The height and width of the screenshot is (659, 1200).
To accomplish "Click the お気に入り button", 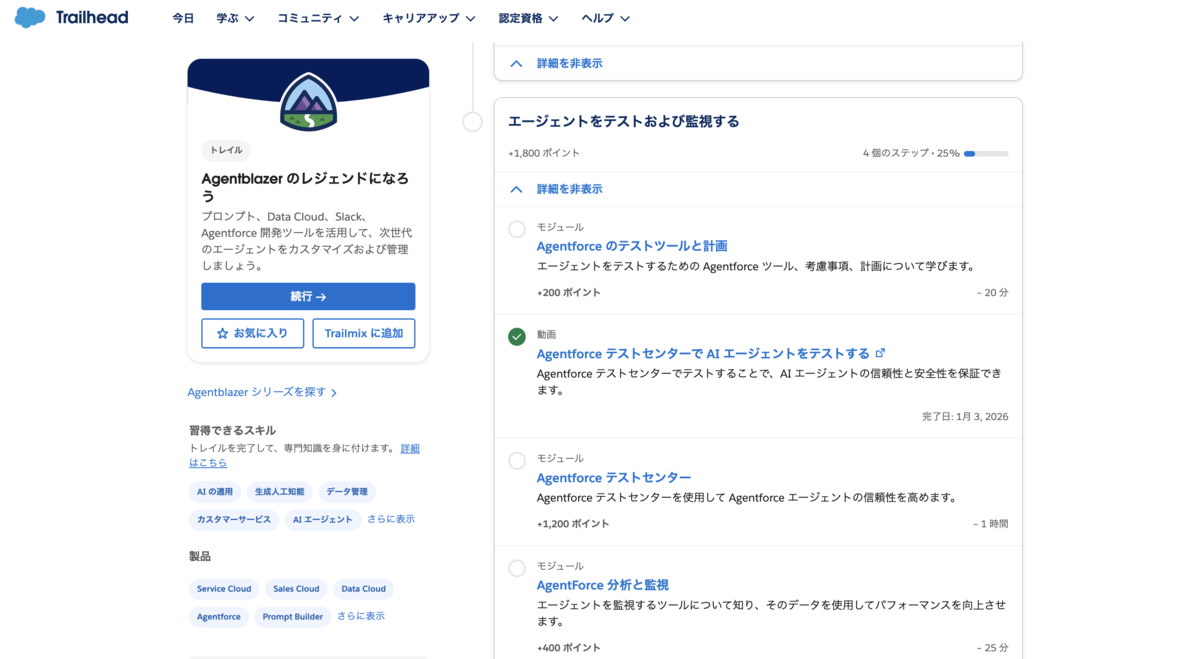I will [x=252, y=333].
